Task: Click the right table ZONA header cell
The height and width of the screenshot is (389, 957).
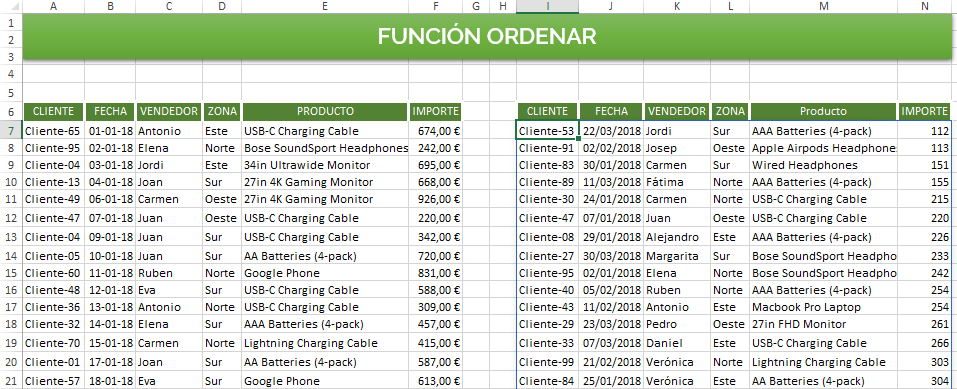Action: click(730, 112)
